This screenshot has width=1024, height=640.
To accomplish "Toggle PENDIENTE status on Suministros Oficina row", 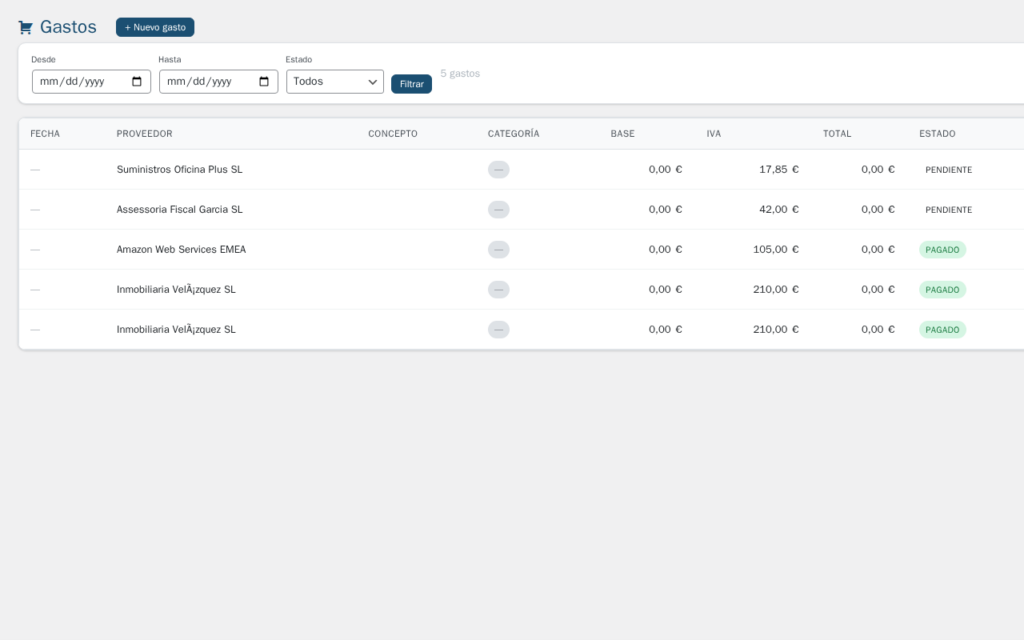I will 946,169.
